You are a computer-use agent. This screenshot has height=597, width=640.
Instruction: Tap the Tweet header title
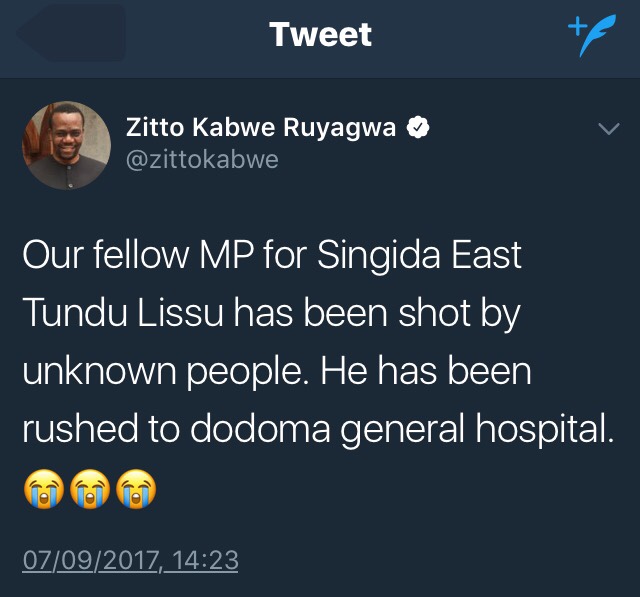point(320,34)
